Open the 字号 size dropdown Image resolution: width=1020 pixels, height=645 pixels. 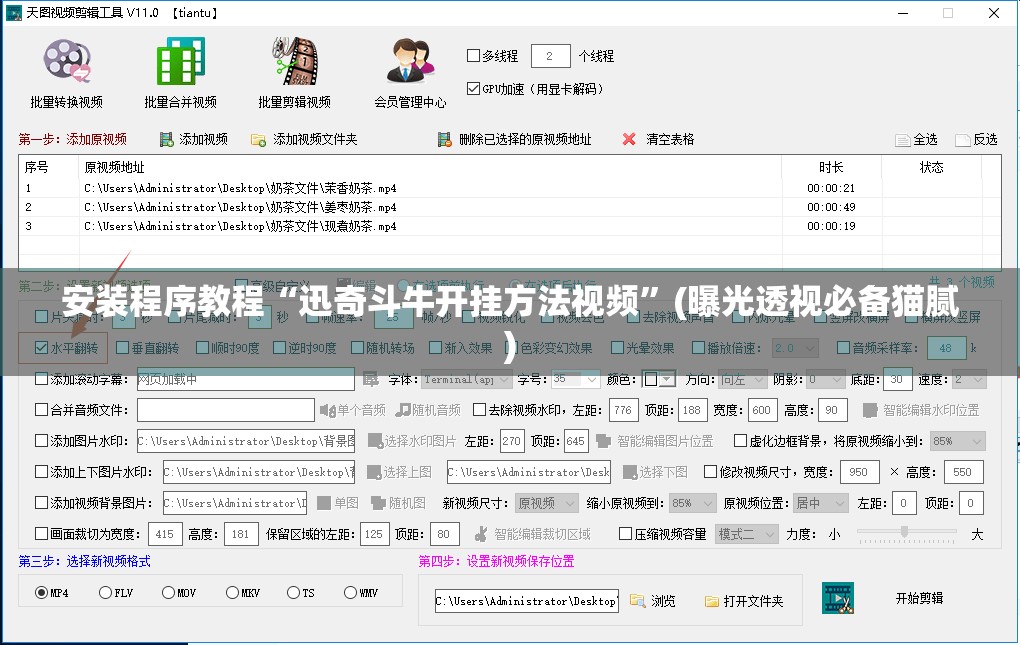[x=576, y=379]
